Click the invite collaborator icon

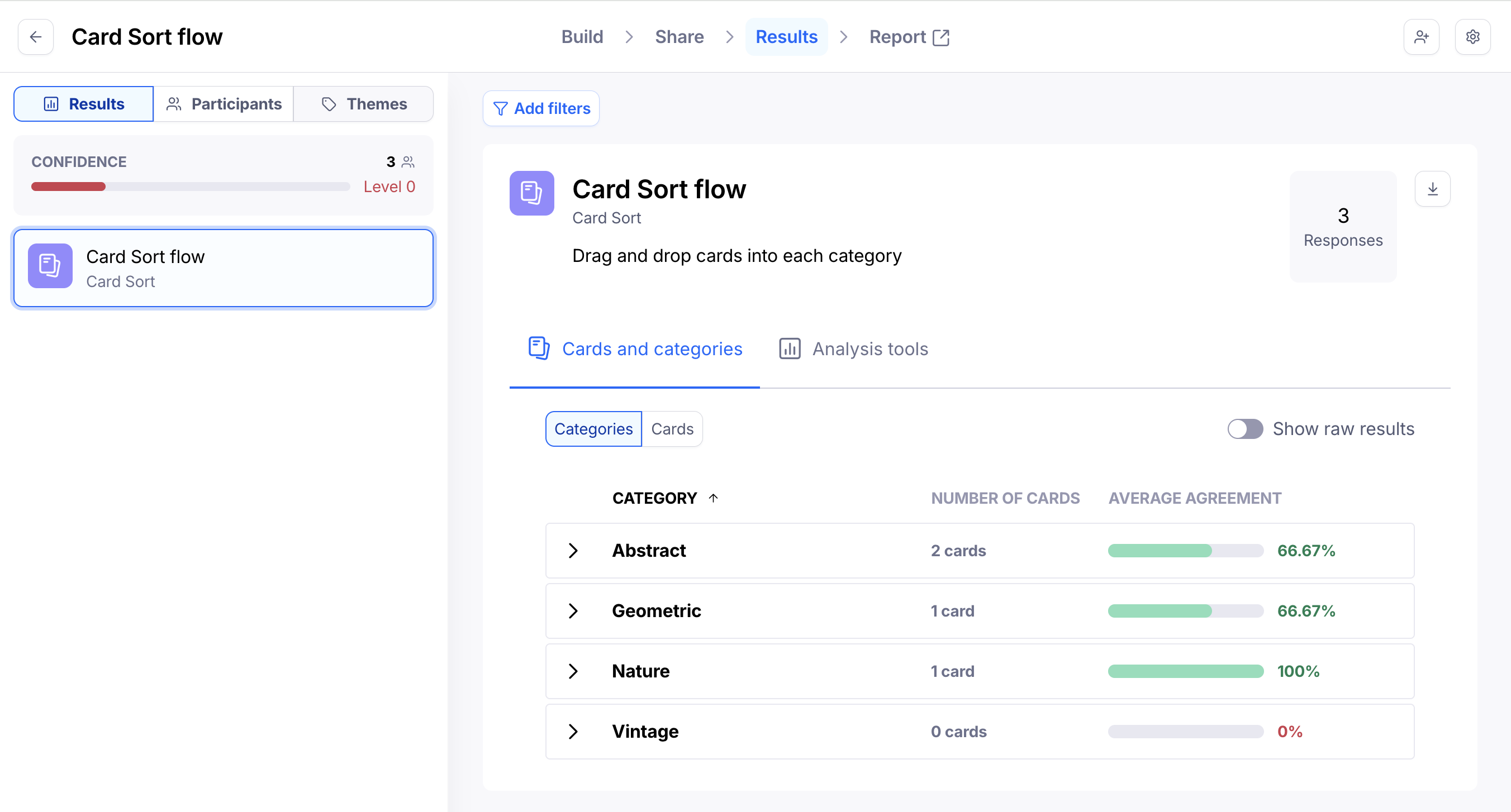[1420, 37]
